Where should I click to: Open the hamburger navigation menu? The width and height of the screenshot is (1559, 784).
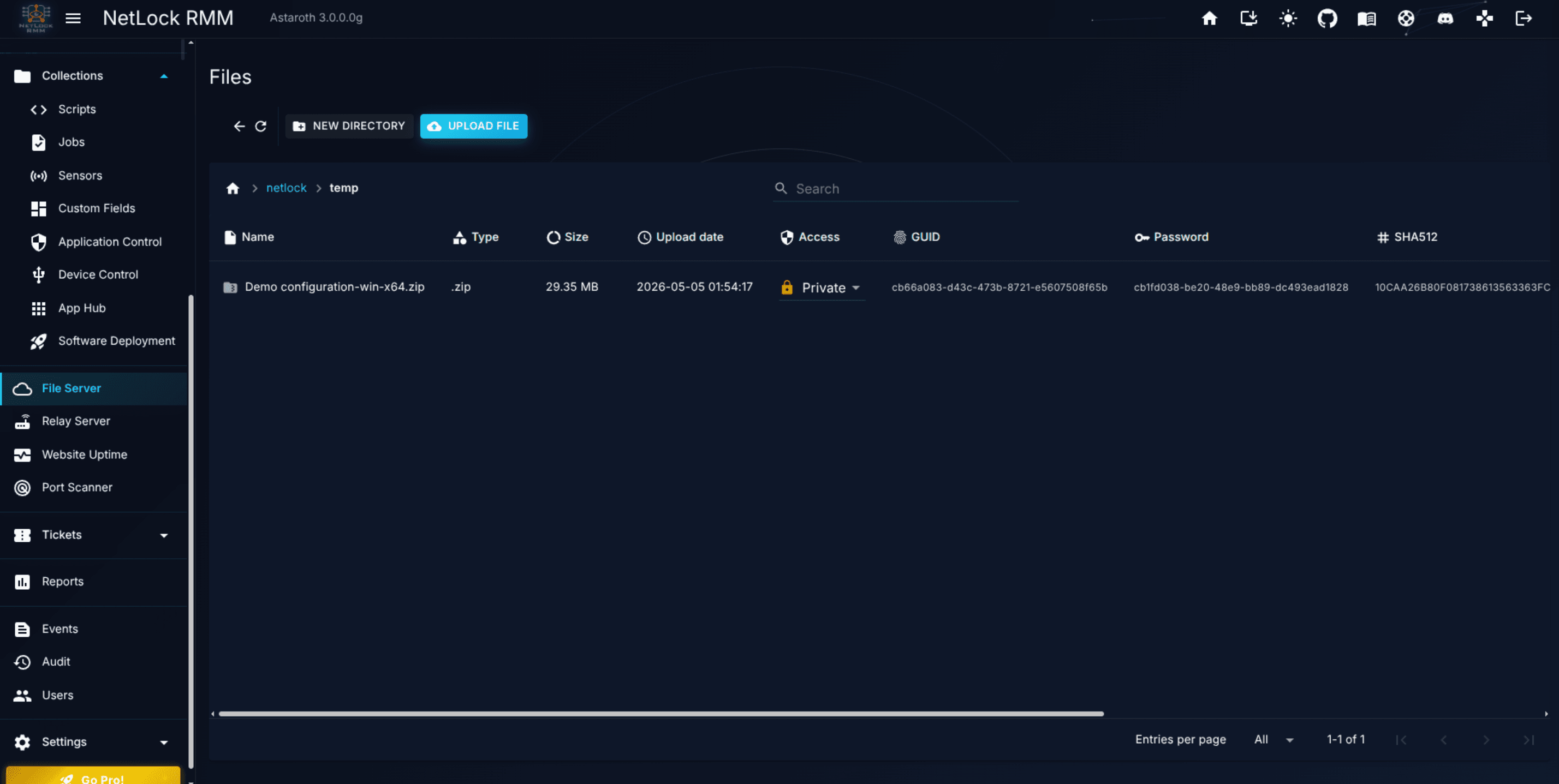pyautogui.click(x=73, y=18)
